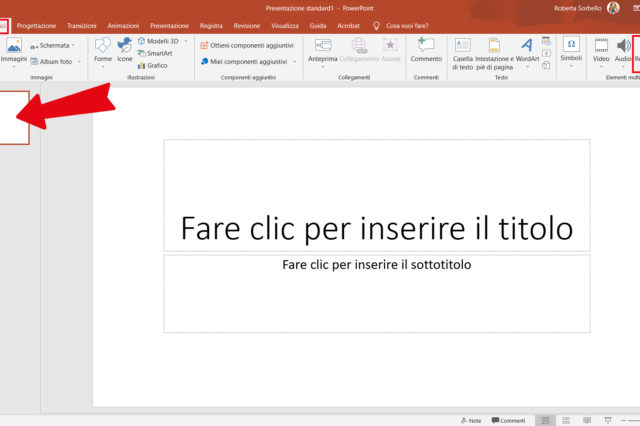Insert a Grafico chart
This screenshot has height=426, width=640.
tap(157, 65)
